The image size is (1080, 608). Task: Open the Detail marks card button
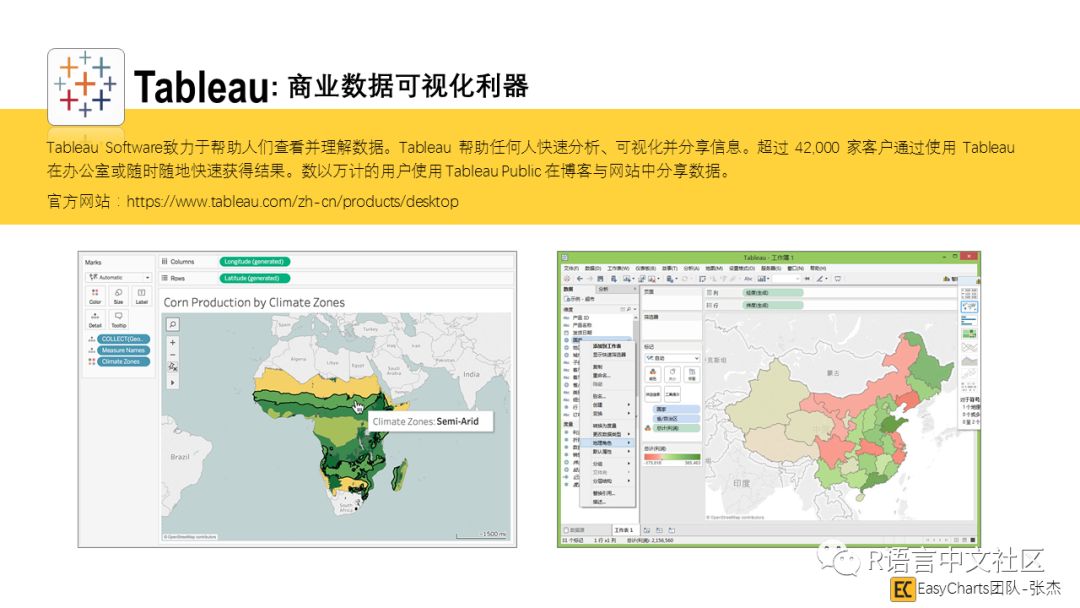95,319
